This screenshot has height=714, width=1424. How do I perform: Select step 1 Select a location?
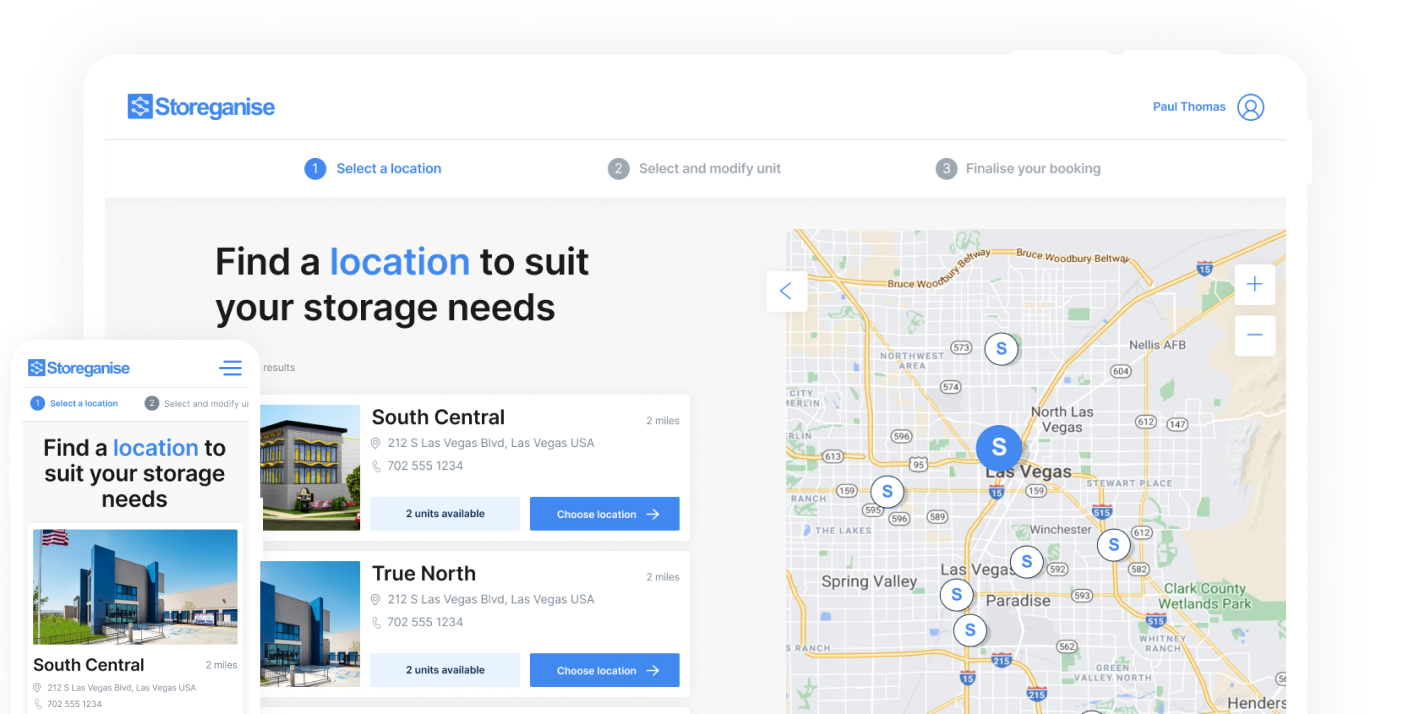coord(373,169)
